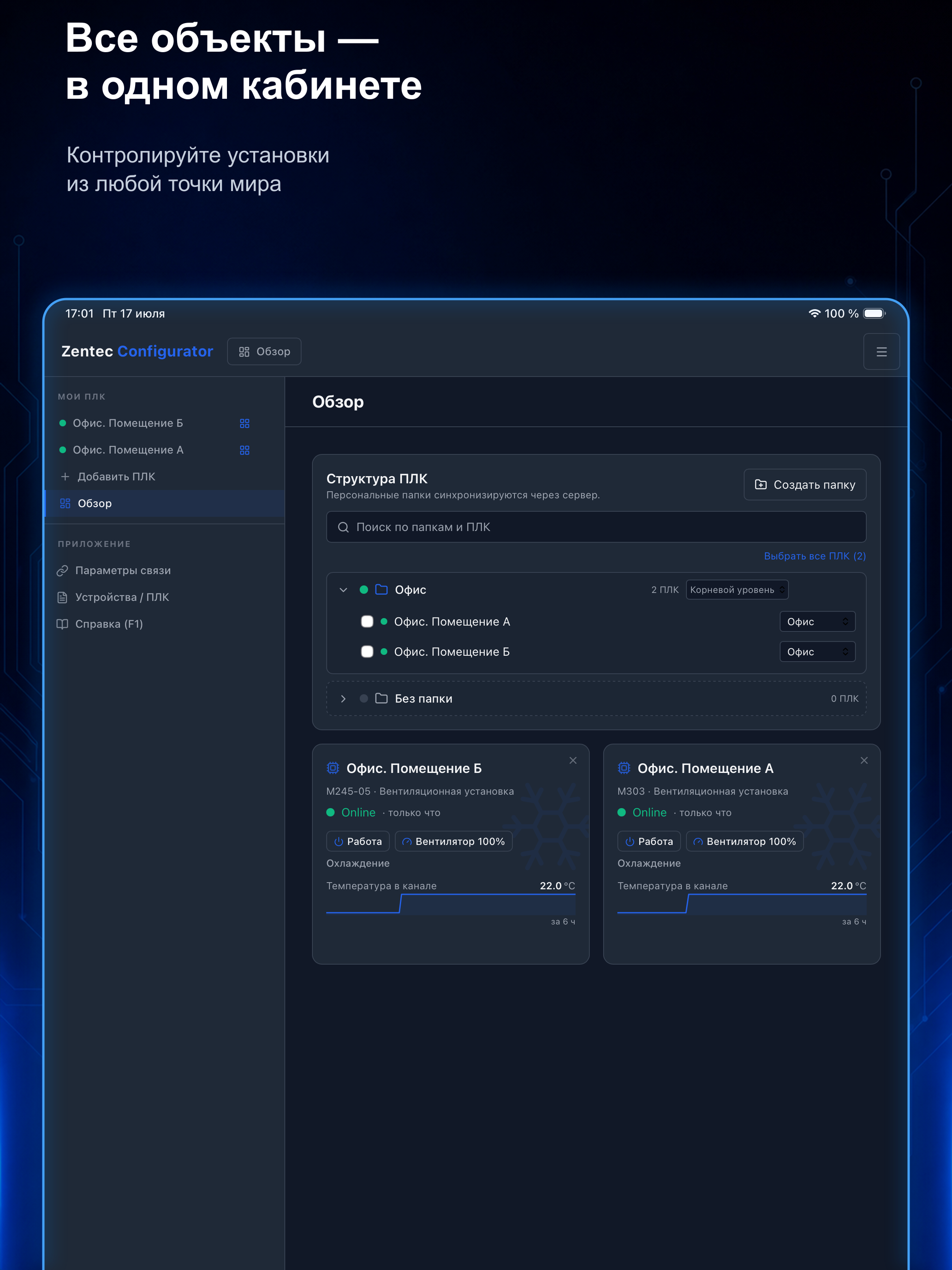Open Параметры связи

pos(123,571)
